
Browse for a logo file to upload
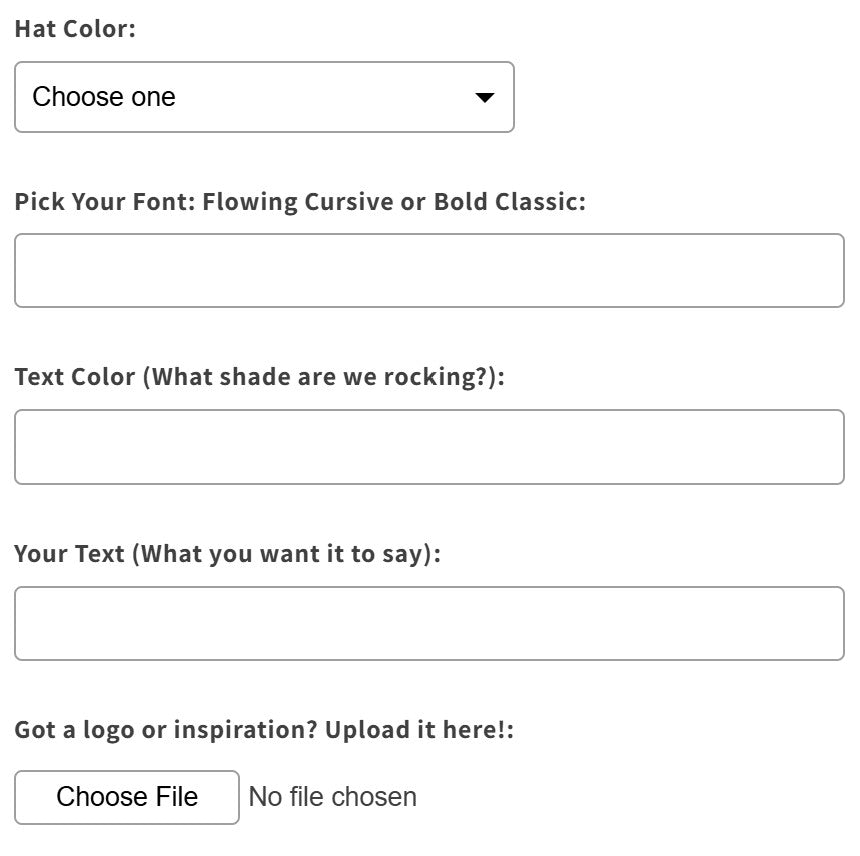point(127,797)
